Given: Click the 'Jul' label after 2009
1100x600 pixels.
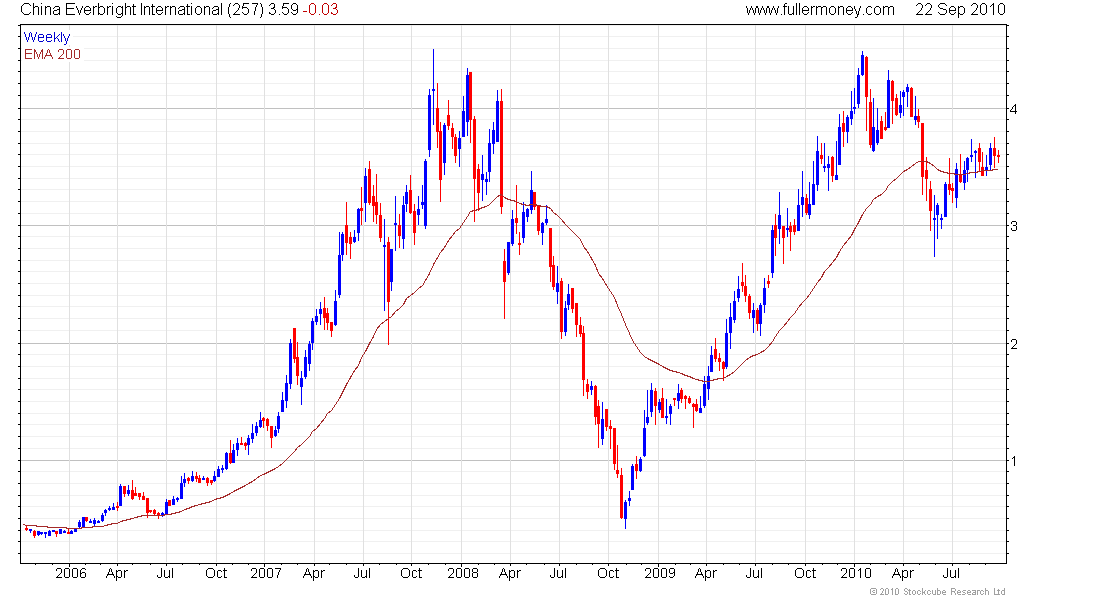Looking at the screenshot, I should pyautogui.click(x=754, y=573).
